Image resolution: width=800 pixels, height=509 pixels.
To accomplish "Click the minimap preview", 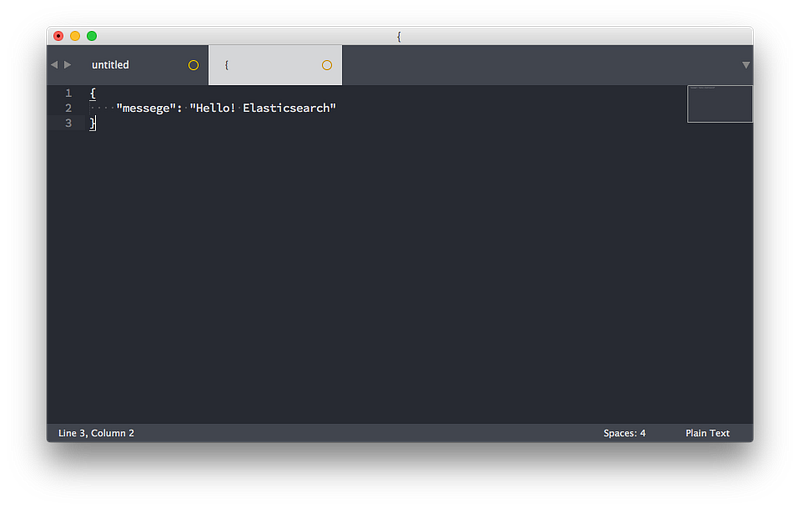I will pyautogui.click(x=719, y=104).
